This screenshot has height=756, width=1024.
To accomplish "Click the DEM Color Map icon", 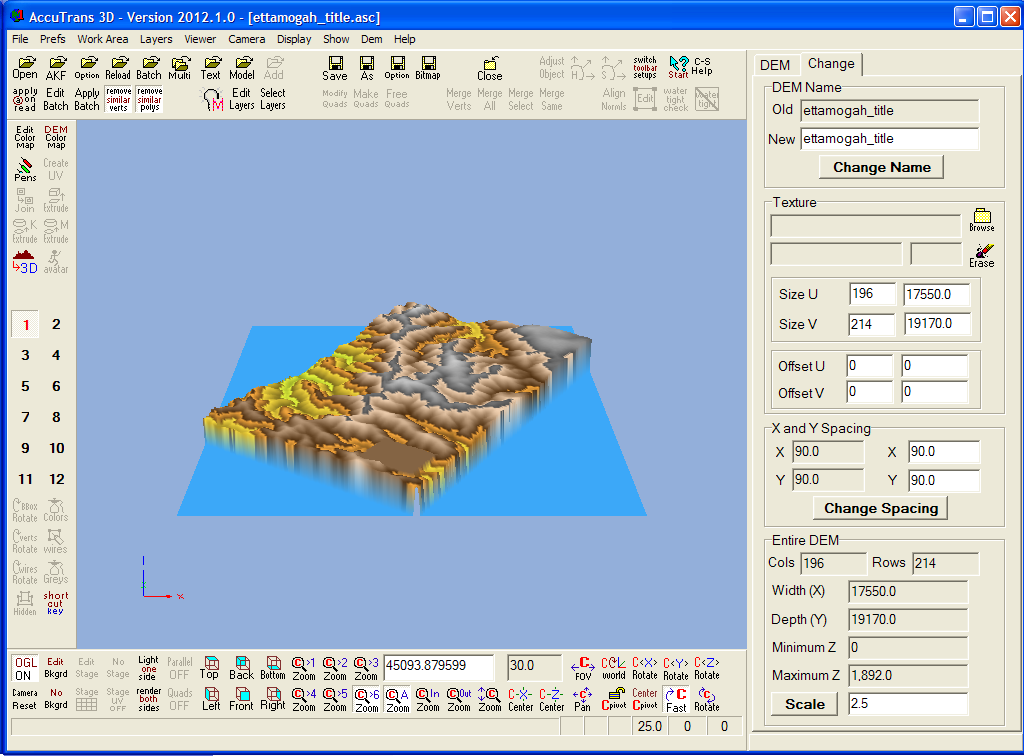I will [56, 136].
